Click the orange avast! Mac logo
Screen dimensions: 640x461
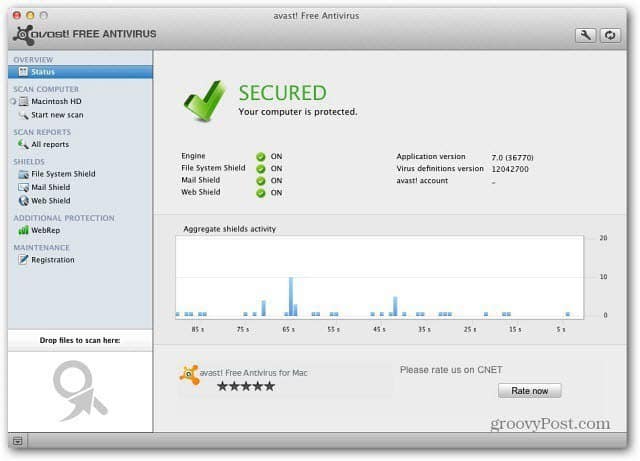189,375
